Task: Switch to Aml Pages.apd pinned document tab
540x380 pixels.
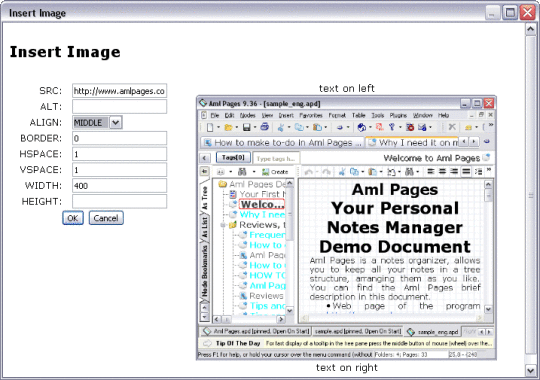Action: coord(256,331)
